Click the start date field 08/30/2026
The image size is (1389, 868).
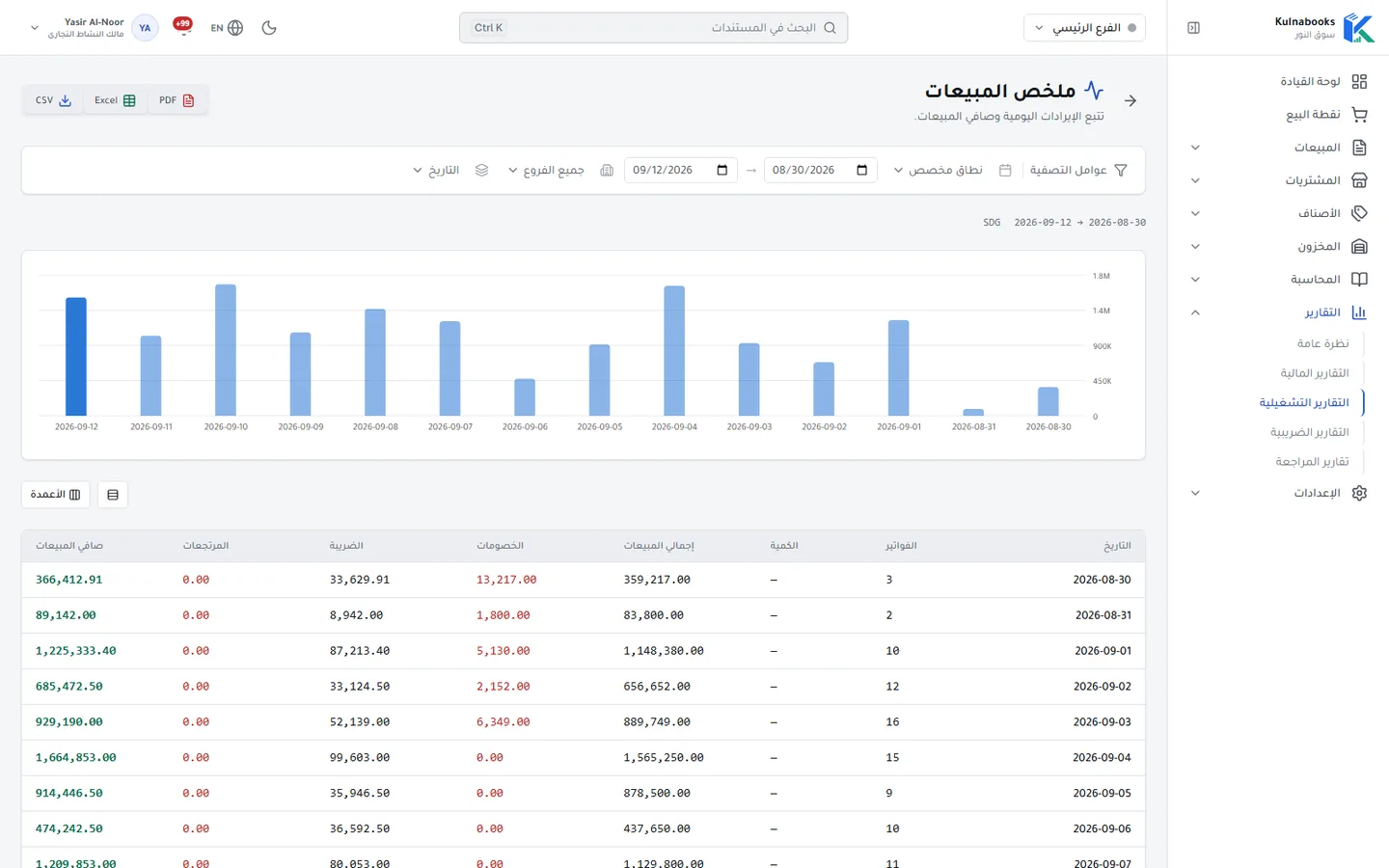pos(820,170)
